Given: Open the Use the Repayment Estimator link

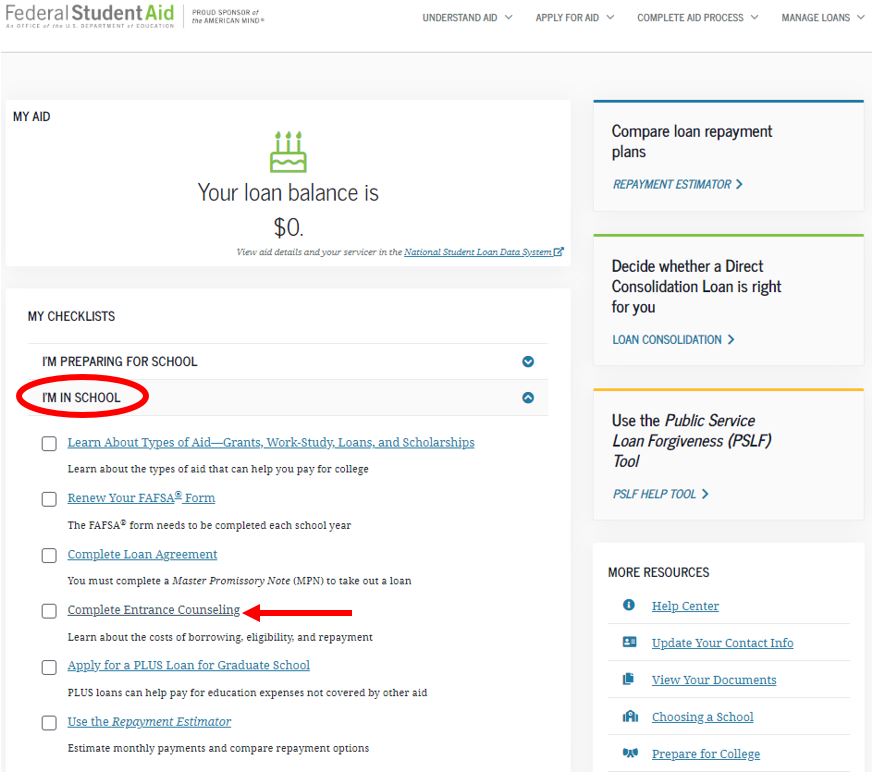Looking at the screenshot, I should [149, 722].
